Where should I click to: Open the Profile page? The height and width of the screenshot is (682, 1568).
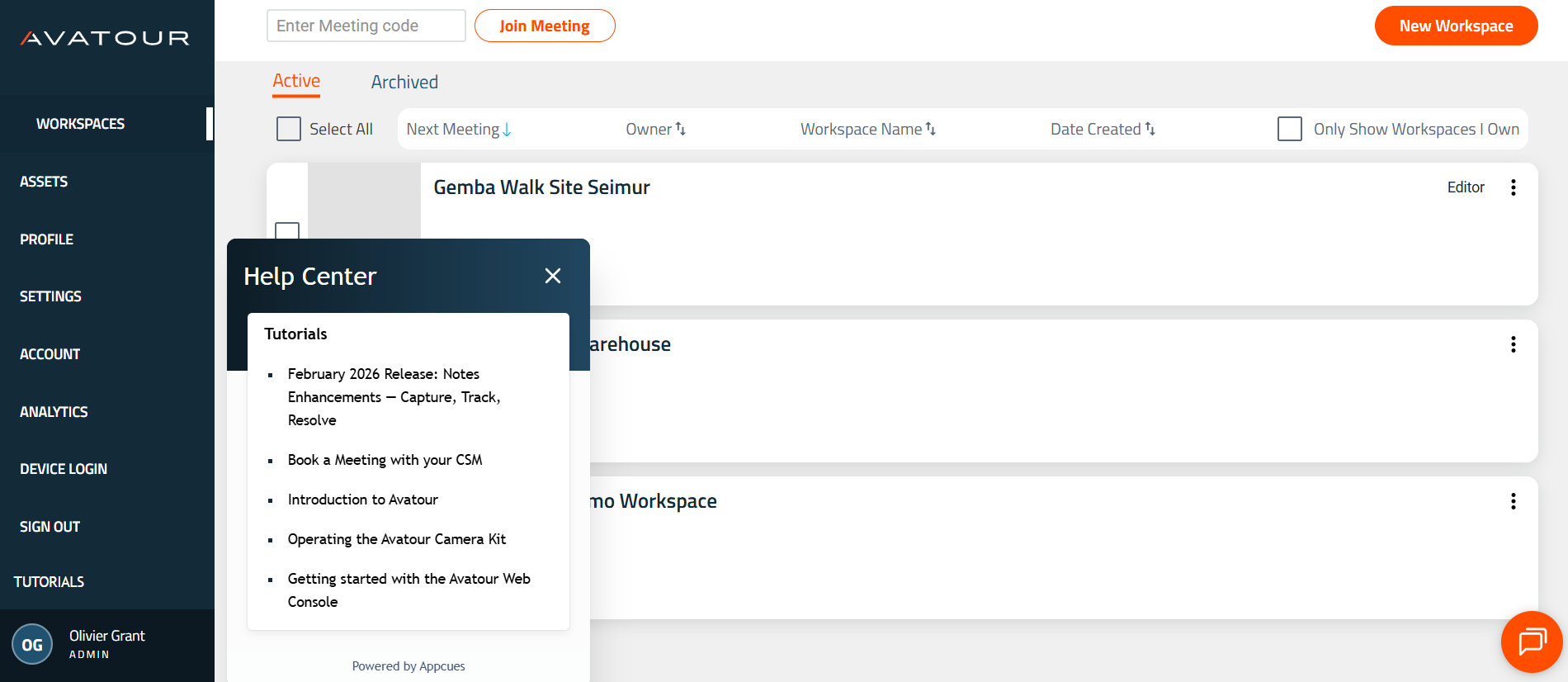pos(46,239)
